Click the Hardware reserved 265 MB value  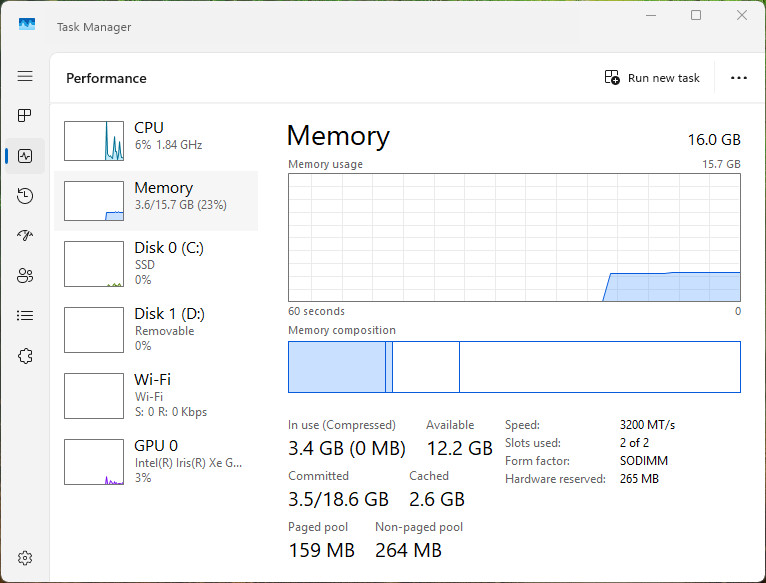click(639, 479)
